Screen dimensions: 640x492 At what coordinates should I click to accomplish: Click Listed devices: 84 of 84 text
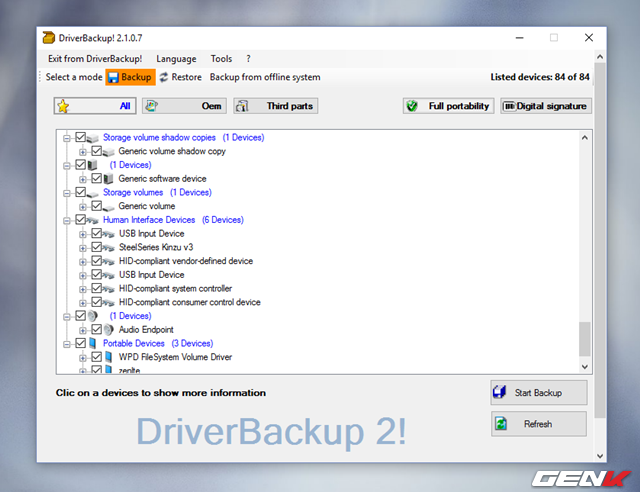click(x=540, y=77)
